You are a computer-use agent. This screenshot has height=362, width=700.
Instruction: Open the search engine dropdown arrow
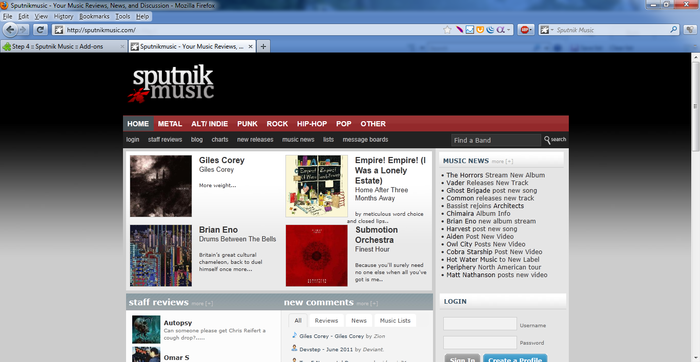tap(552, 30)
